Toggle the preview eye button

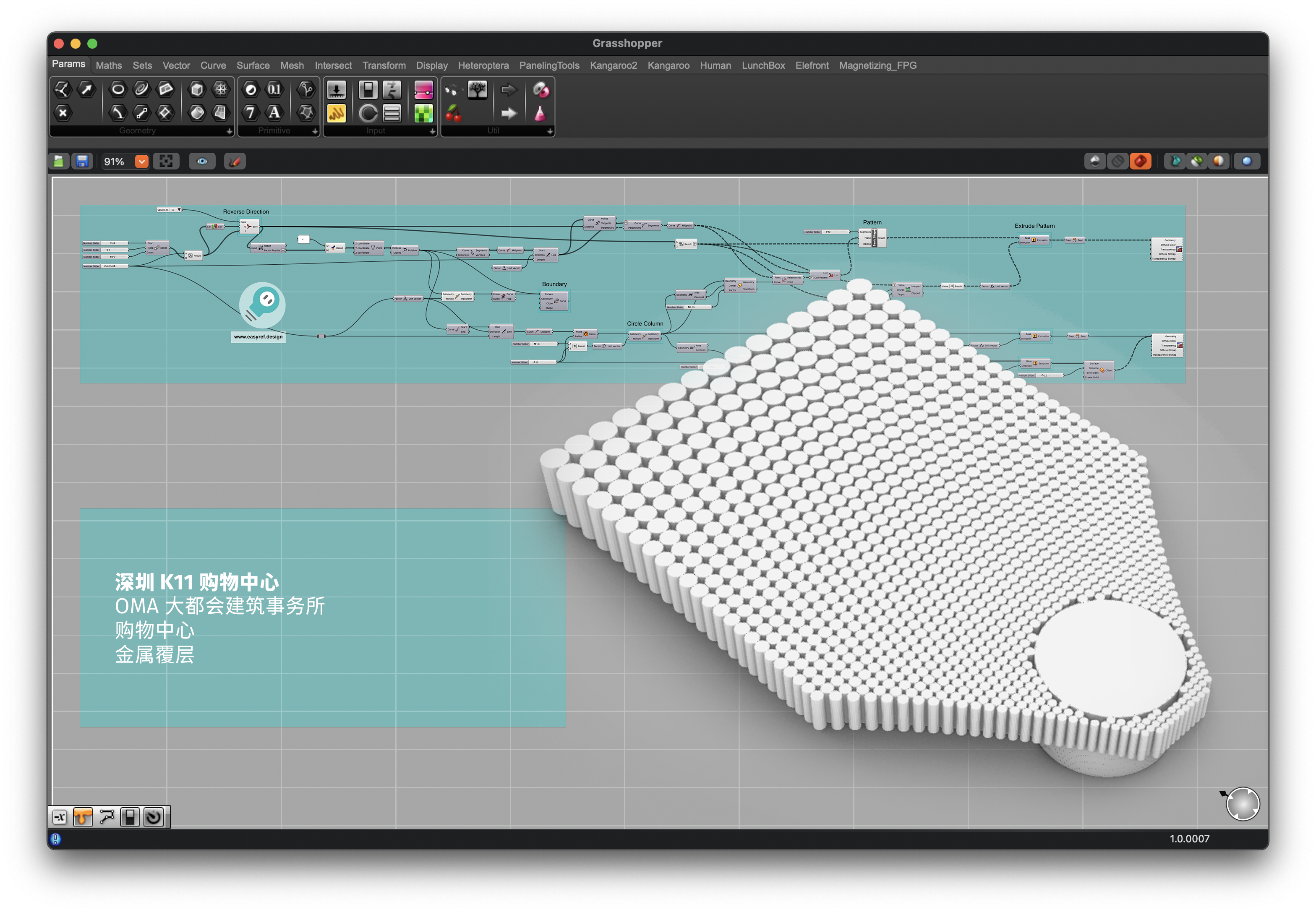(x=202, y=162)
